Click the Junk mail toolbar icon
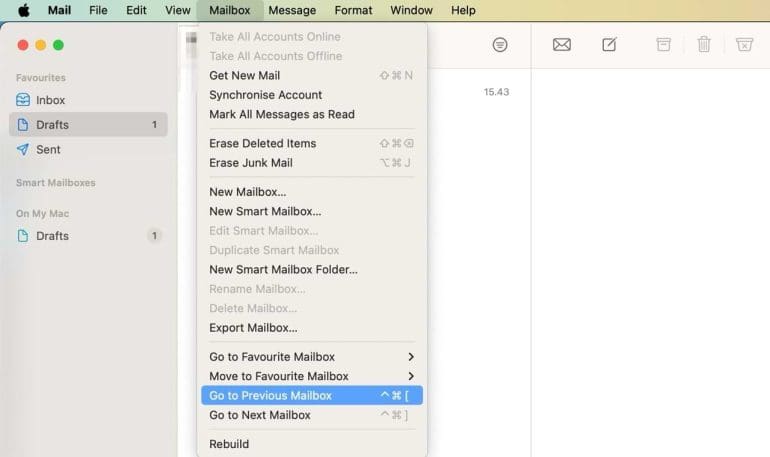Viewport: 770px width, 457px height. (x=744, y=45)
